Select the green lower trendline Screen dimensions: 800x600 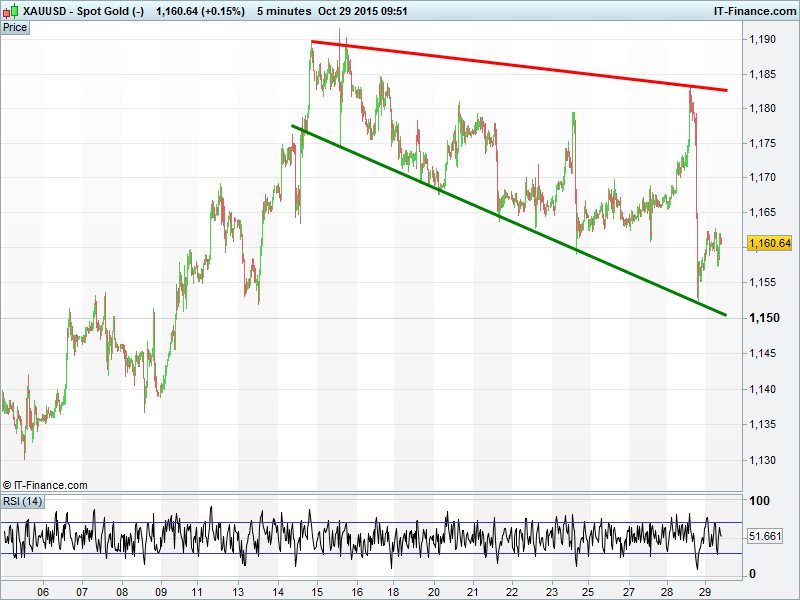click(500, 214)
